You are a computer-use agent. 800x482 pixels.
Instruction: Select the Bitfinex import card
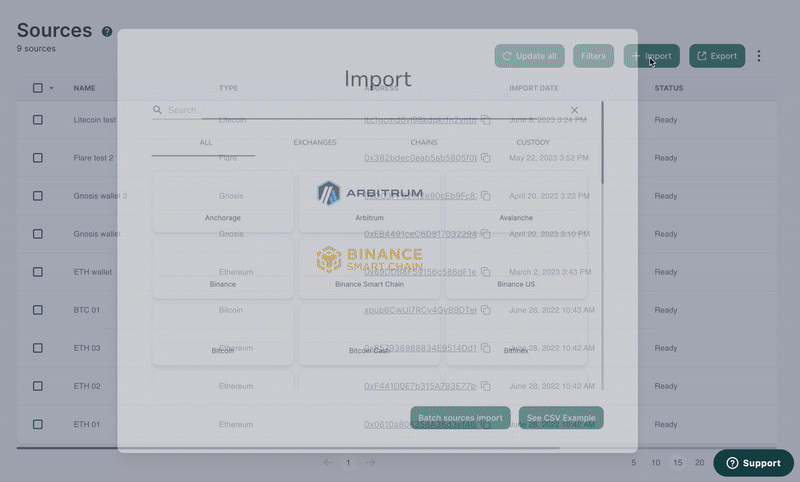[x=516, y=335]
